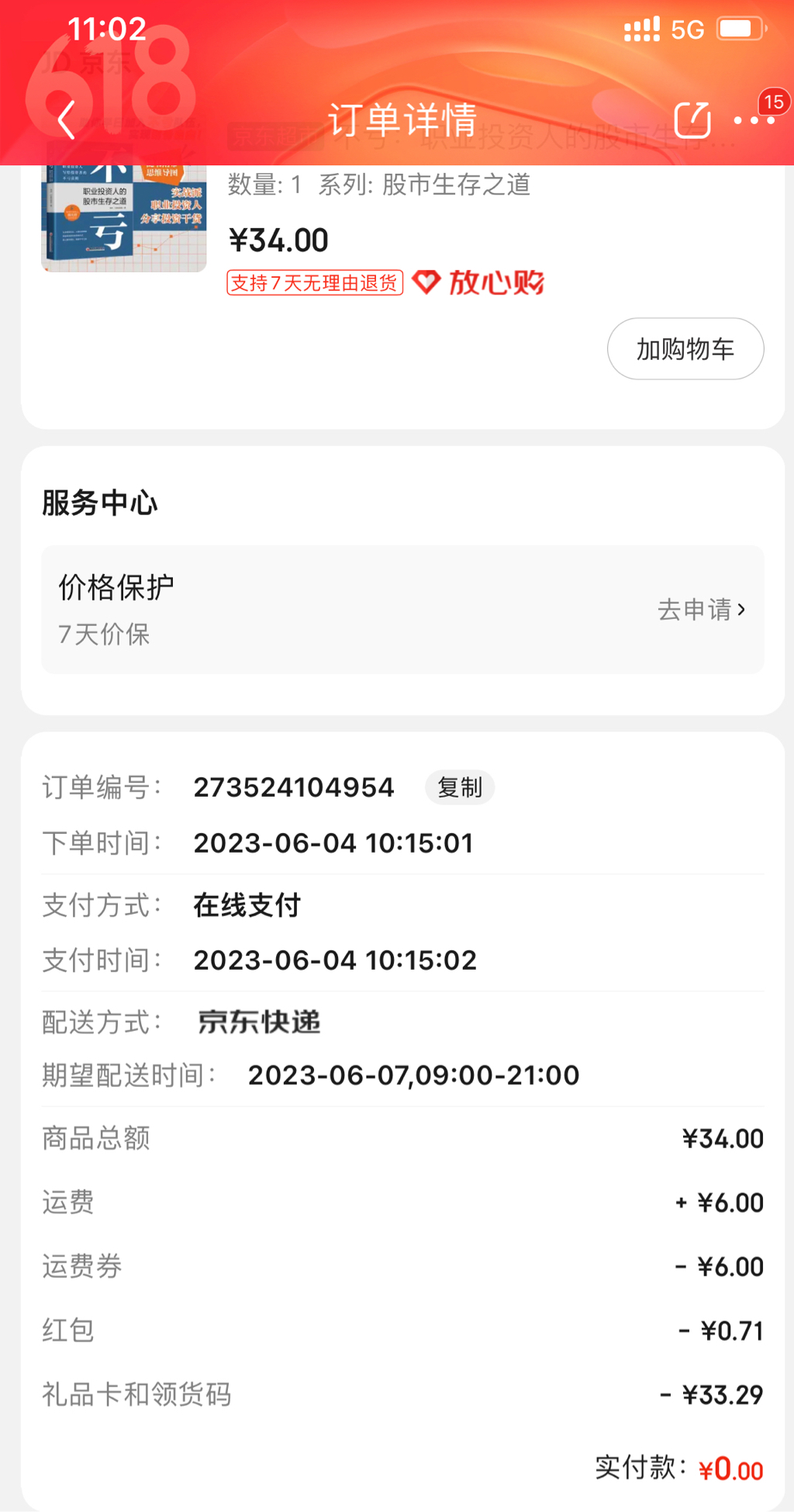Tap the ¥34.00 product price
Screen dimensions: 794x1512
click(x=278, y=240)
